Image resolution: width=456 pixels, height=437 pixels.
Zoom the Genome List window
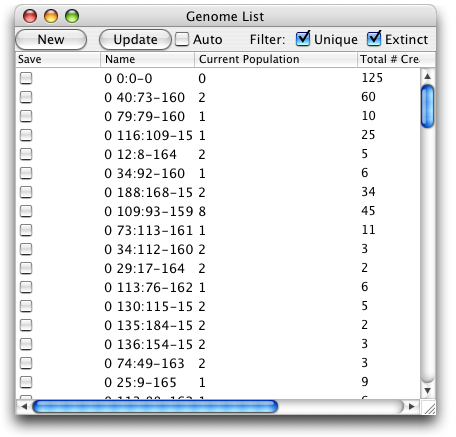72,16
